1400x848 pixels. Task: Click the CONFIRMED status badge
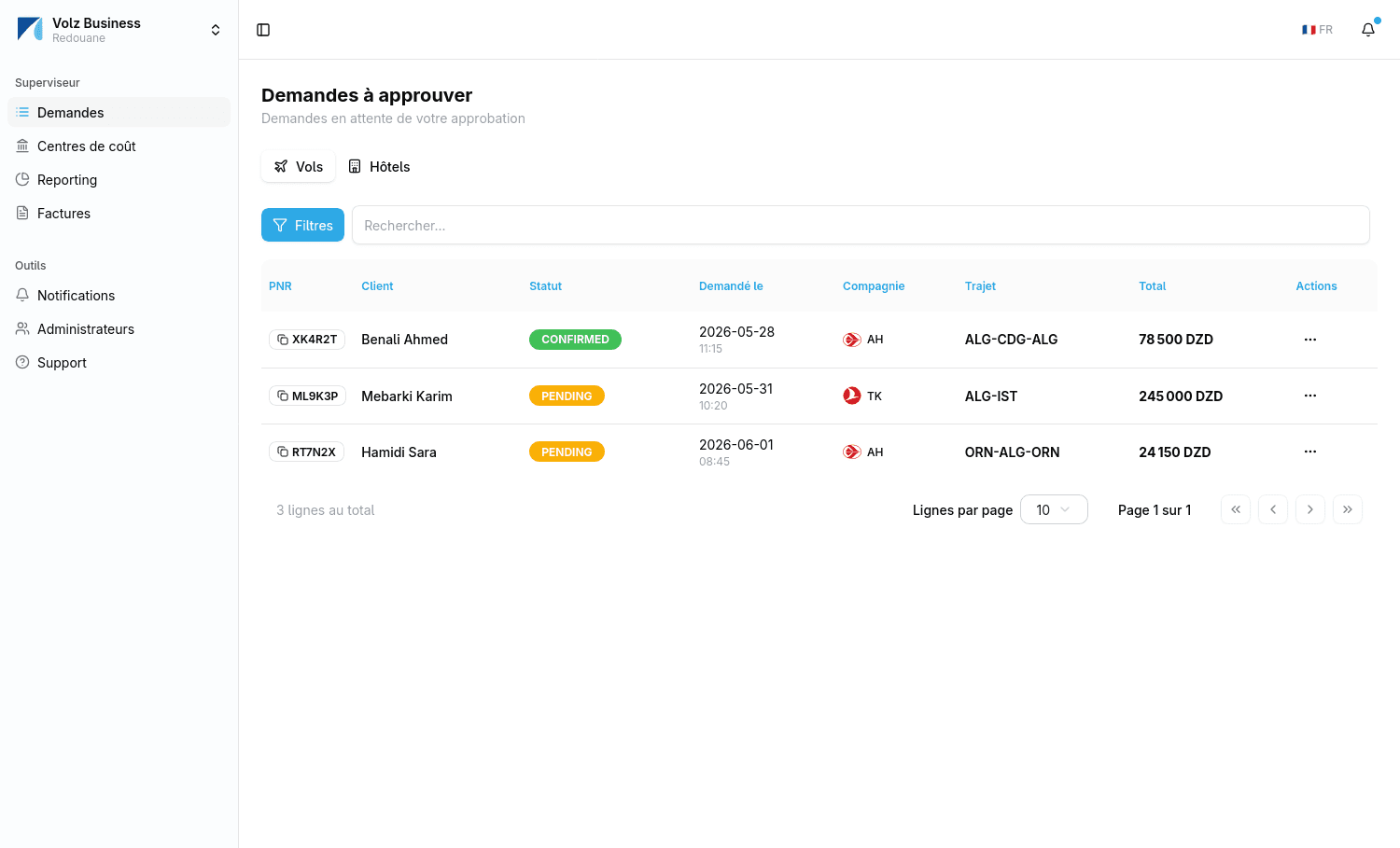point(575,340)
